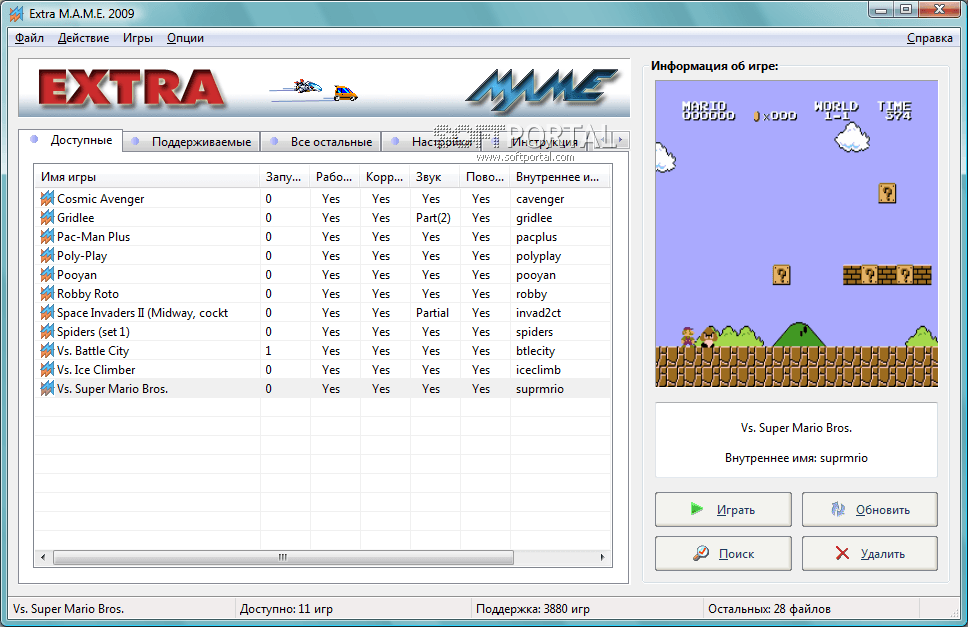Sort by the Рабо... column header

pyautogui.click(x=335, y=177)
